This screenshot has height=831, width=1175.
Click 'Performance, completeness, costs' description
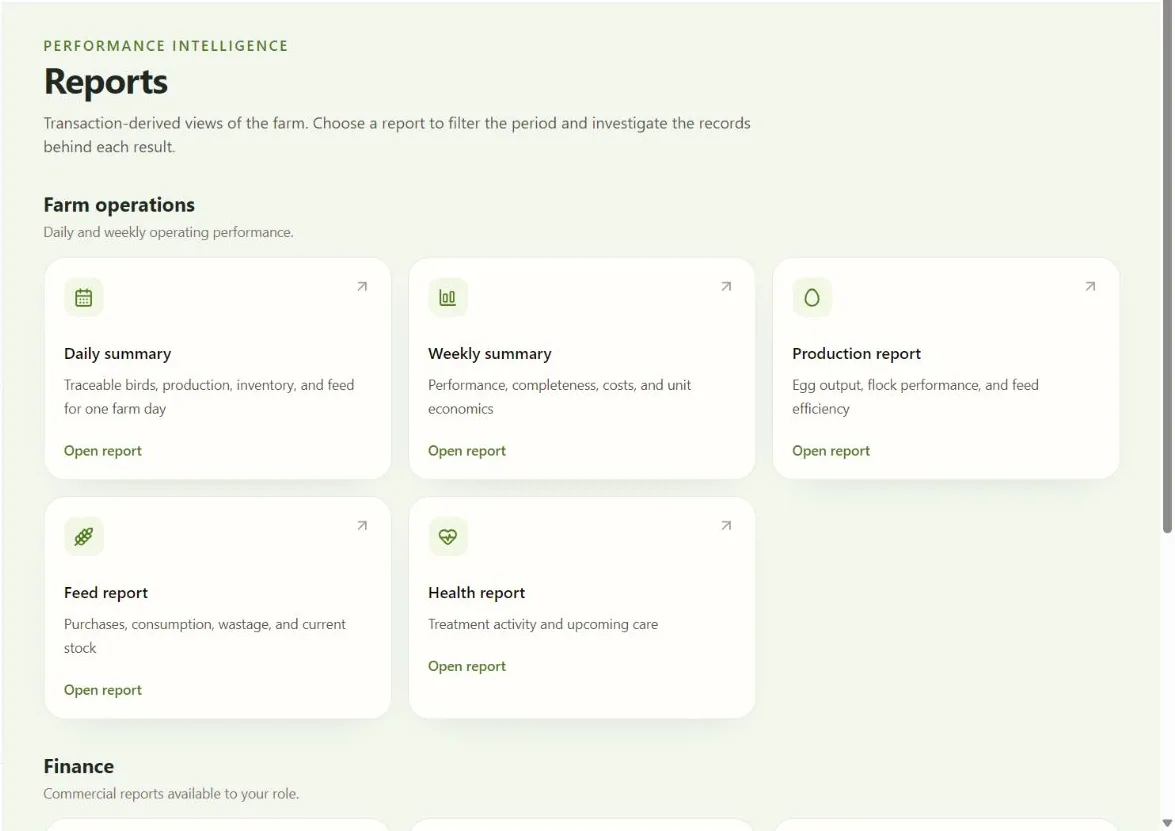coord(560,396)
